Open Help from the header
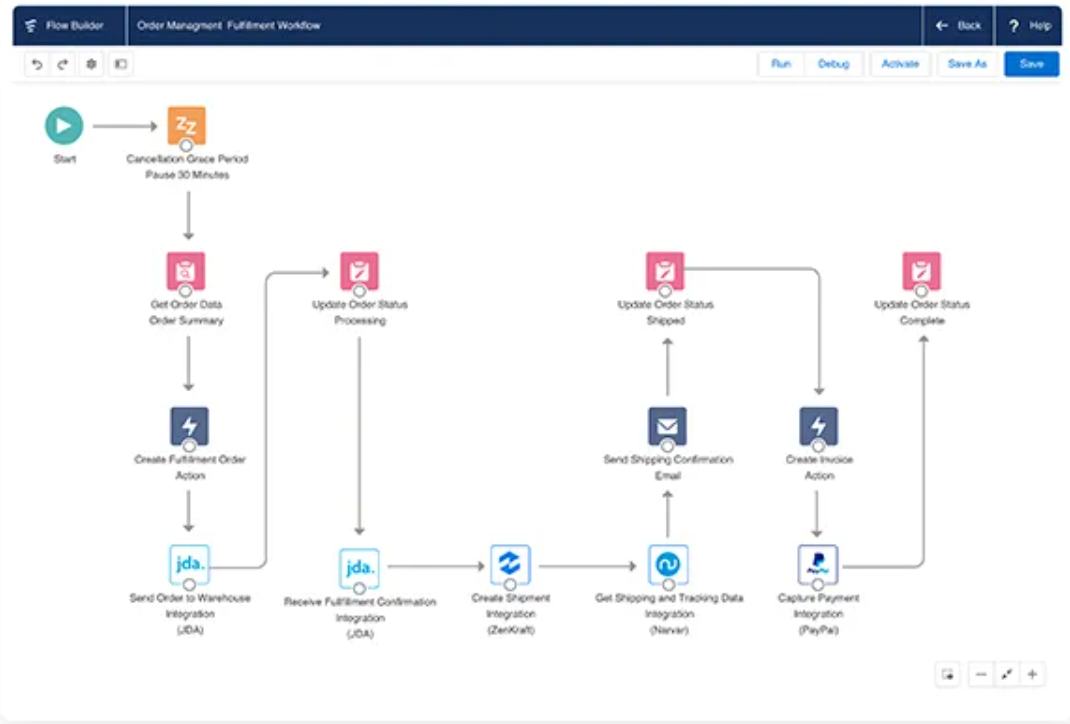Viewport: 1070px width, 724px height. pos(1030,26)
